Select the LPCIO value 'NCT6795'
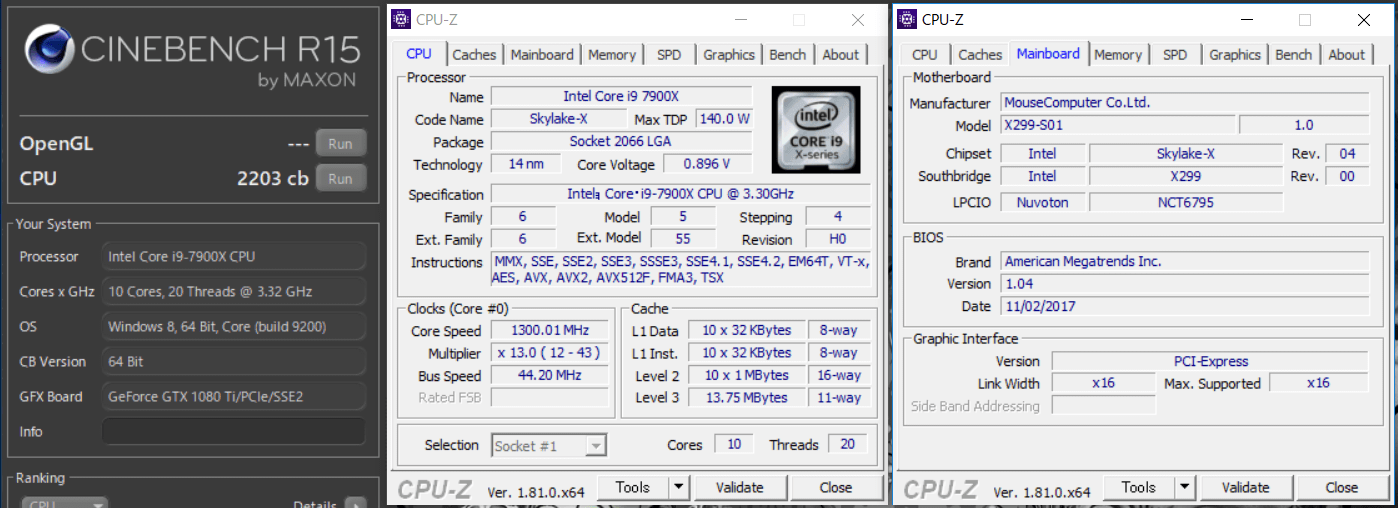Image resolution: width=1398 pixels, height=508 pixels. pos(1185,202)
